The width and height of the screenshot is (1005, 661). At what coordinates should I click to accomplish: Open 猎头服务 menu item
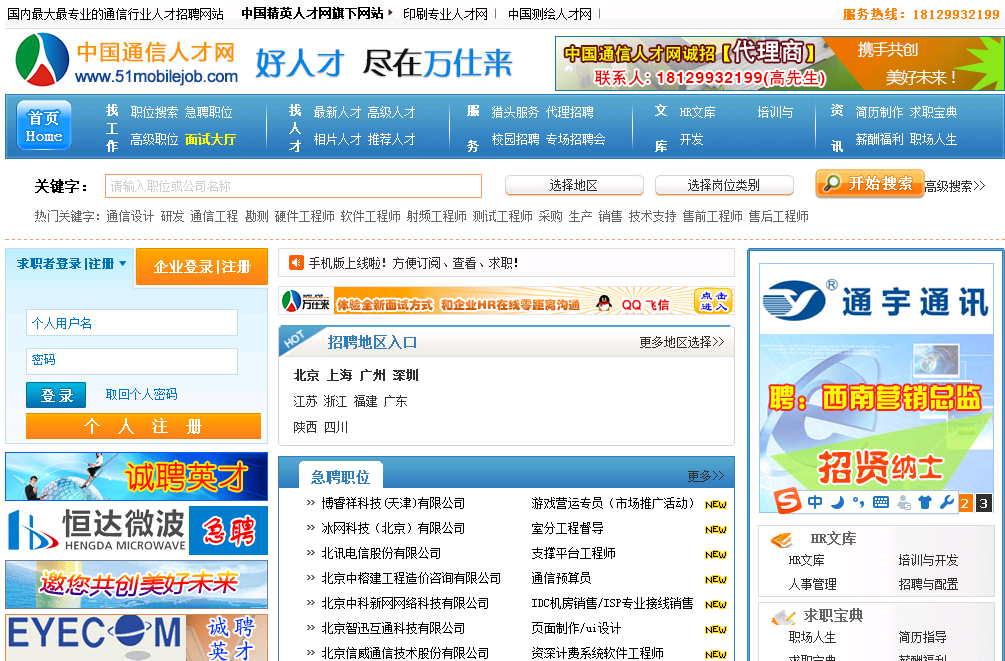coord(515,112)
